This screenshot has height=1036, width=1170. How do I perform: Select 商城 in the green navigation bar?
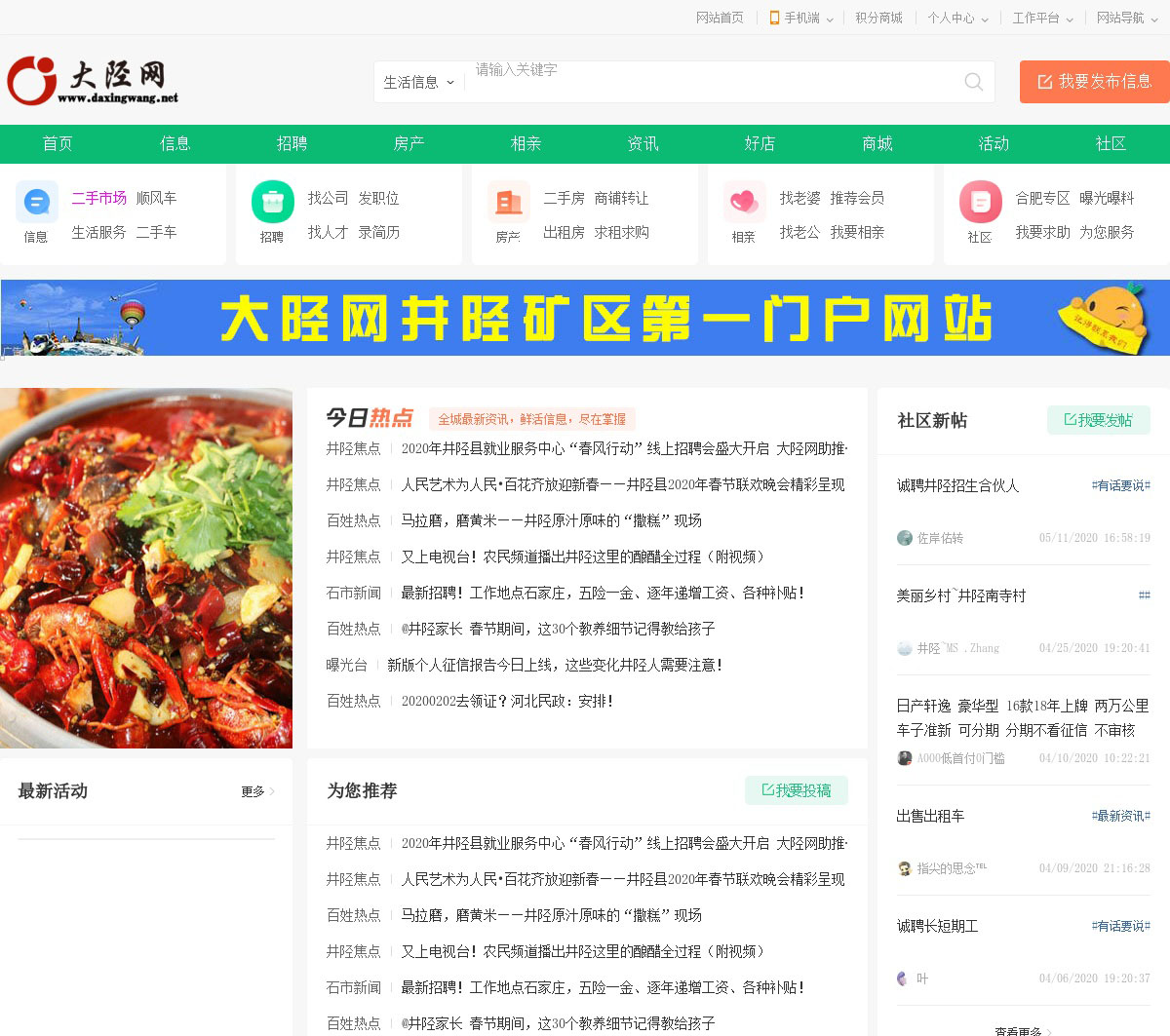coord(877,143)
